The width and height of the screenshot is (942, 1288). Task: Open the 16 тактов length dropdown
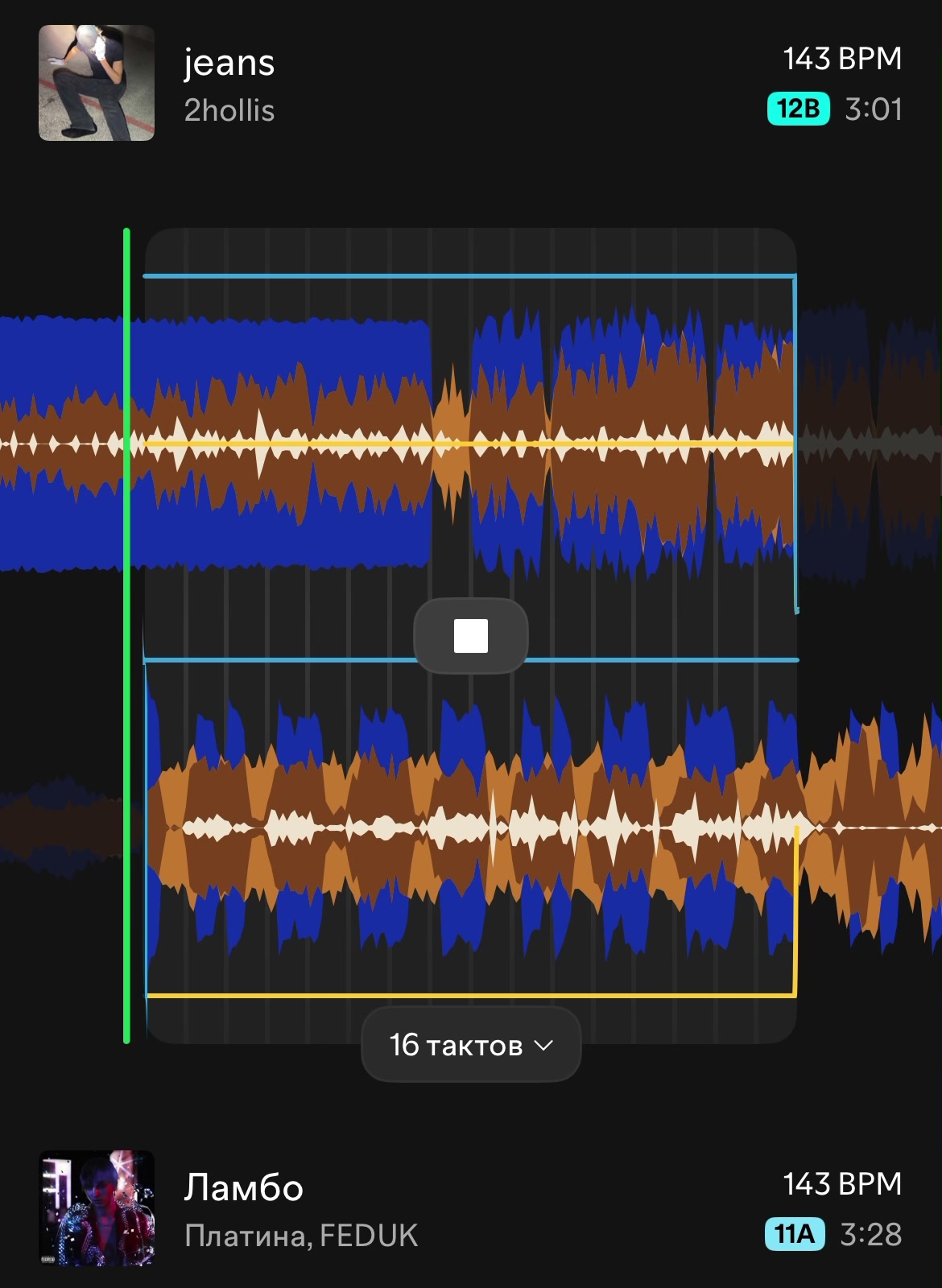471,1045
